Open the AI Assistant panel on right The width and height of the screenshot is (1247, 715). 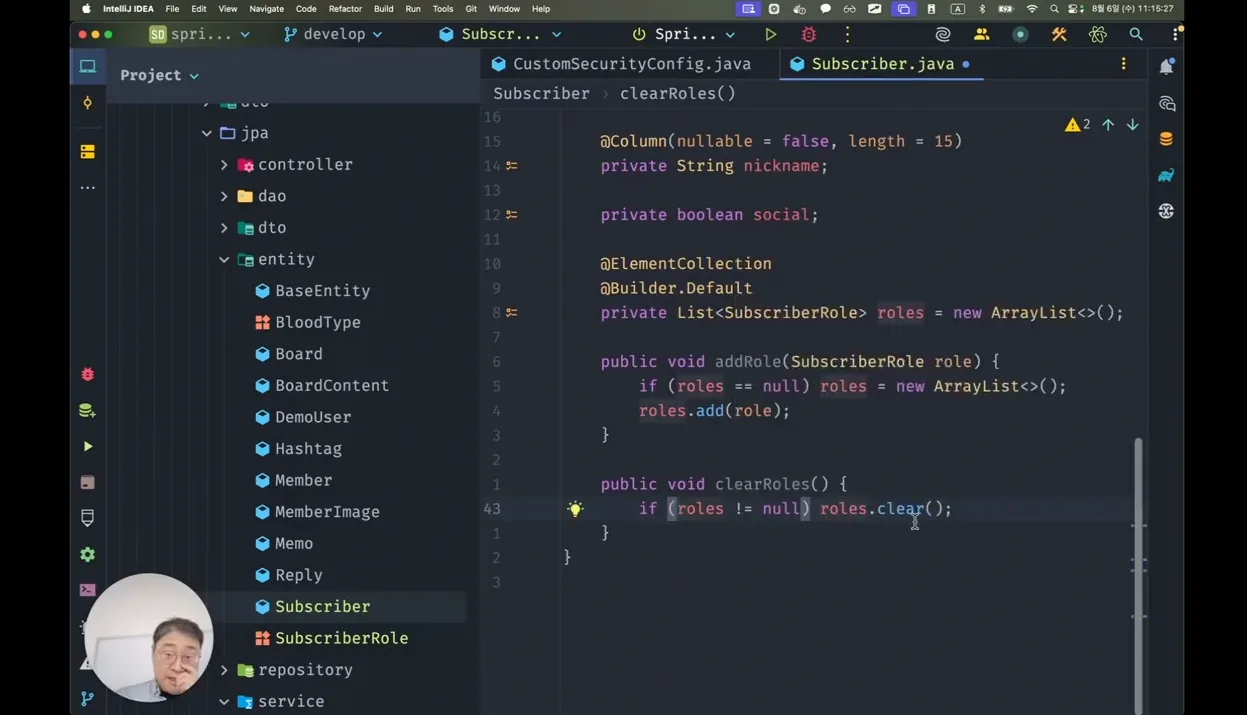1166,103
